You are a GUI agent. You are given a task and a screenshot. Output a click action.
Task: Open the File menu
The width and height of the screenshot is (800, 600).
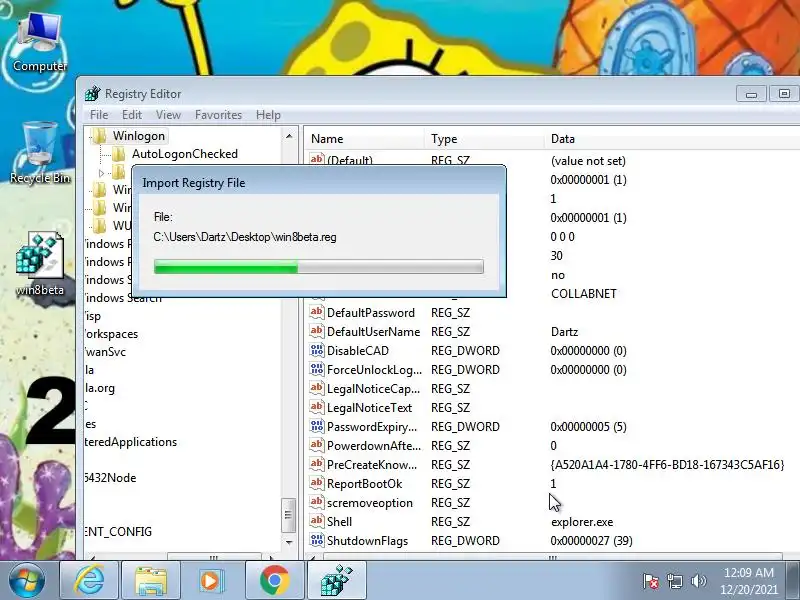click(99, 115)
